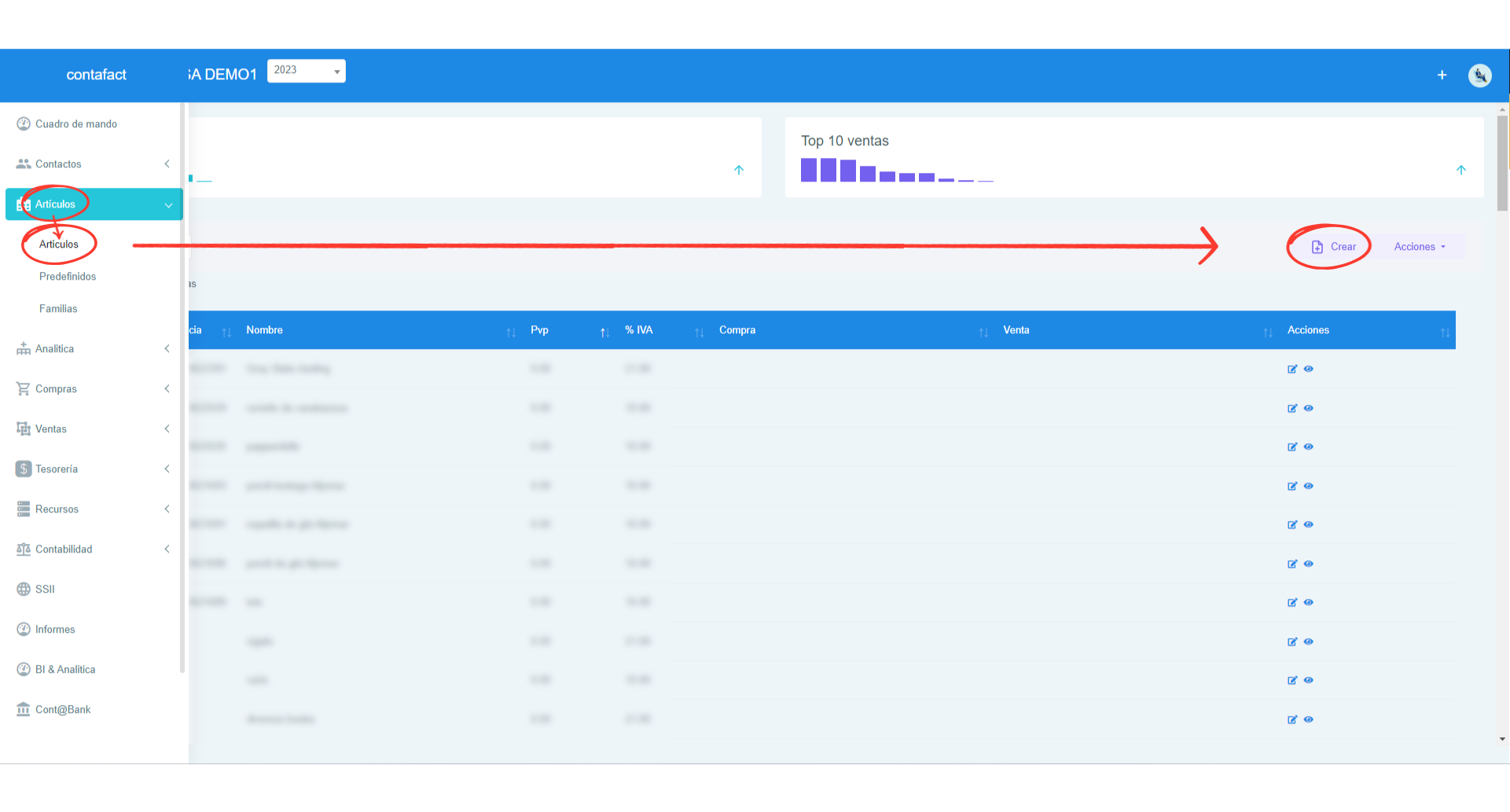Click the view eye icon in last row

click(x=1309, y=719)
